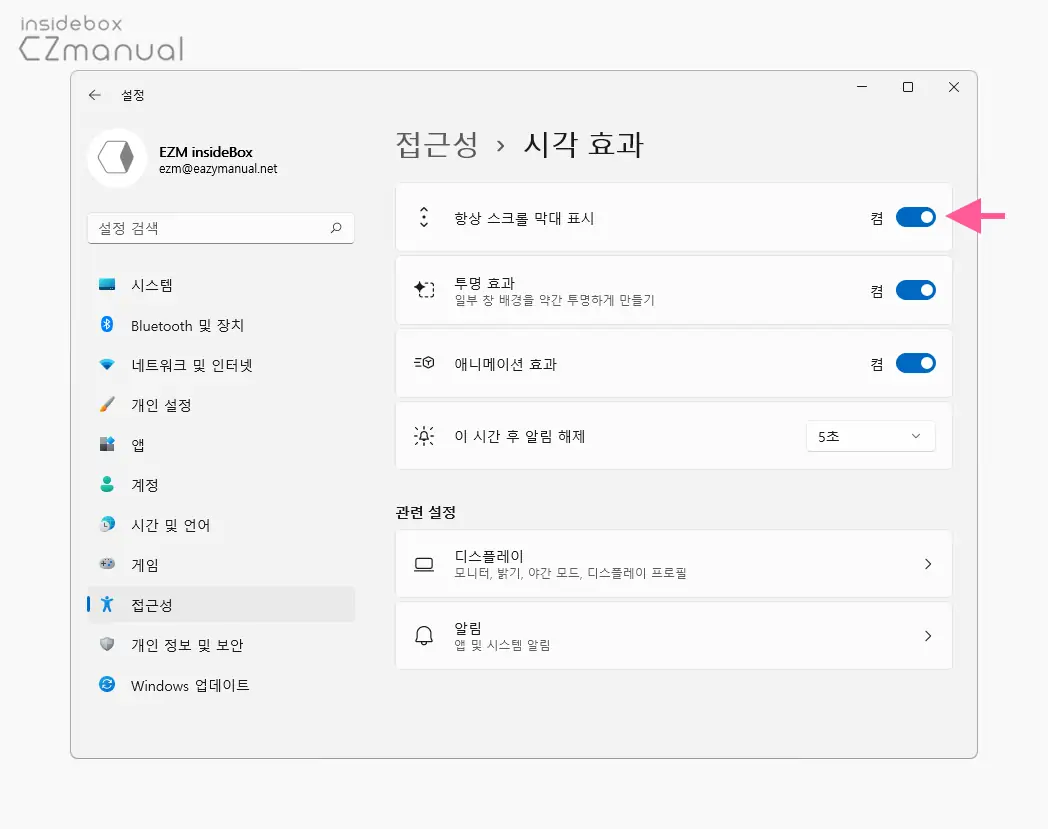This screenshot has height=829, width=1048.
Task: Open Windows 업데이트 category
Action: click(x=221, y=685)
